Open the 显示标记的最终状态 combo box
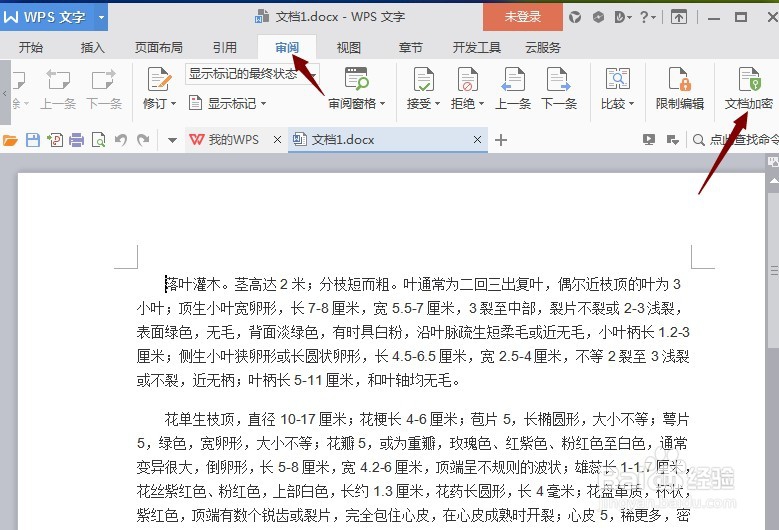This screenshot has width=779, height=530. pyautogui.click(x=252, y=74)
